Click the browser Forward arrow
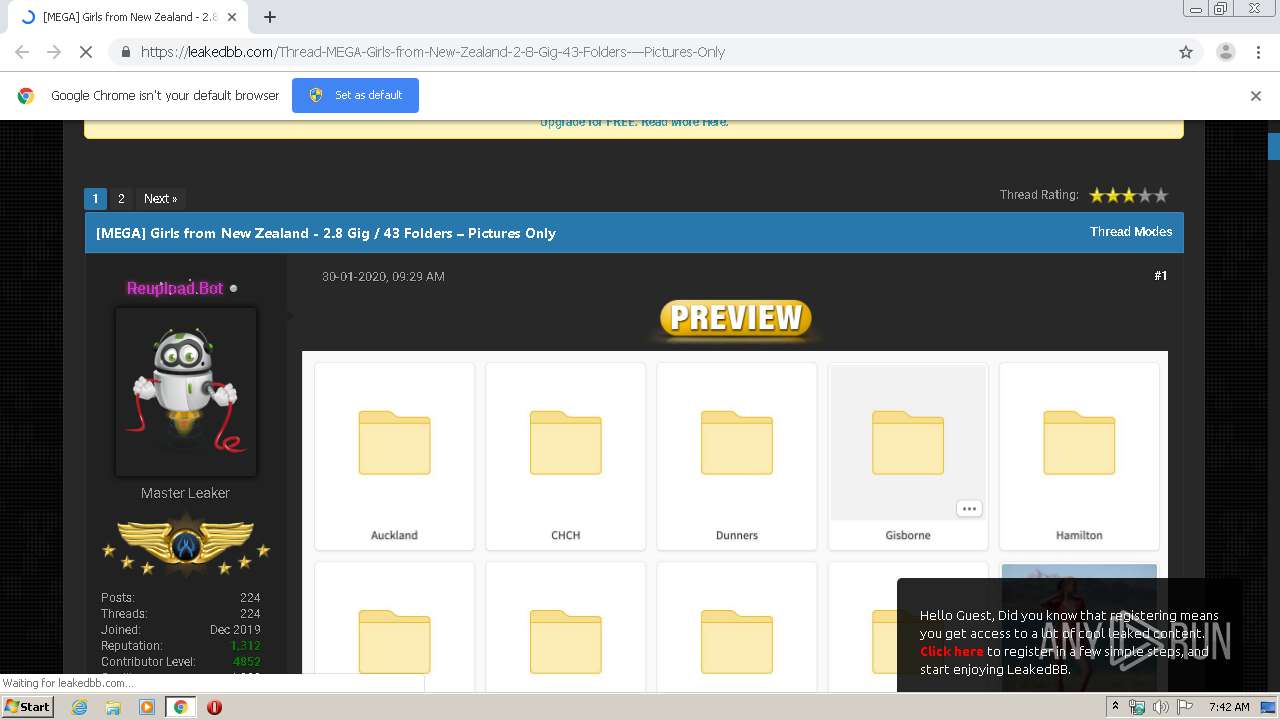The width and height of the screenshot is (1280, 720). pyautogui.click(x=54, y=52)
